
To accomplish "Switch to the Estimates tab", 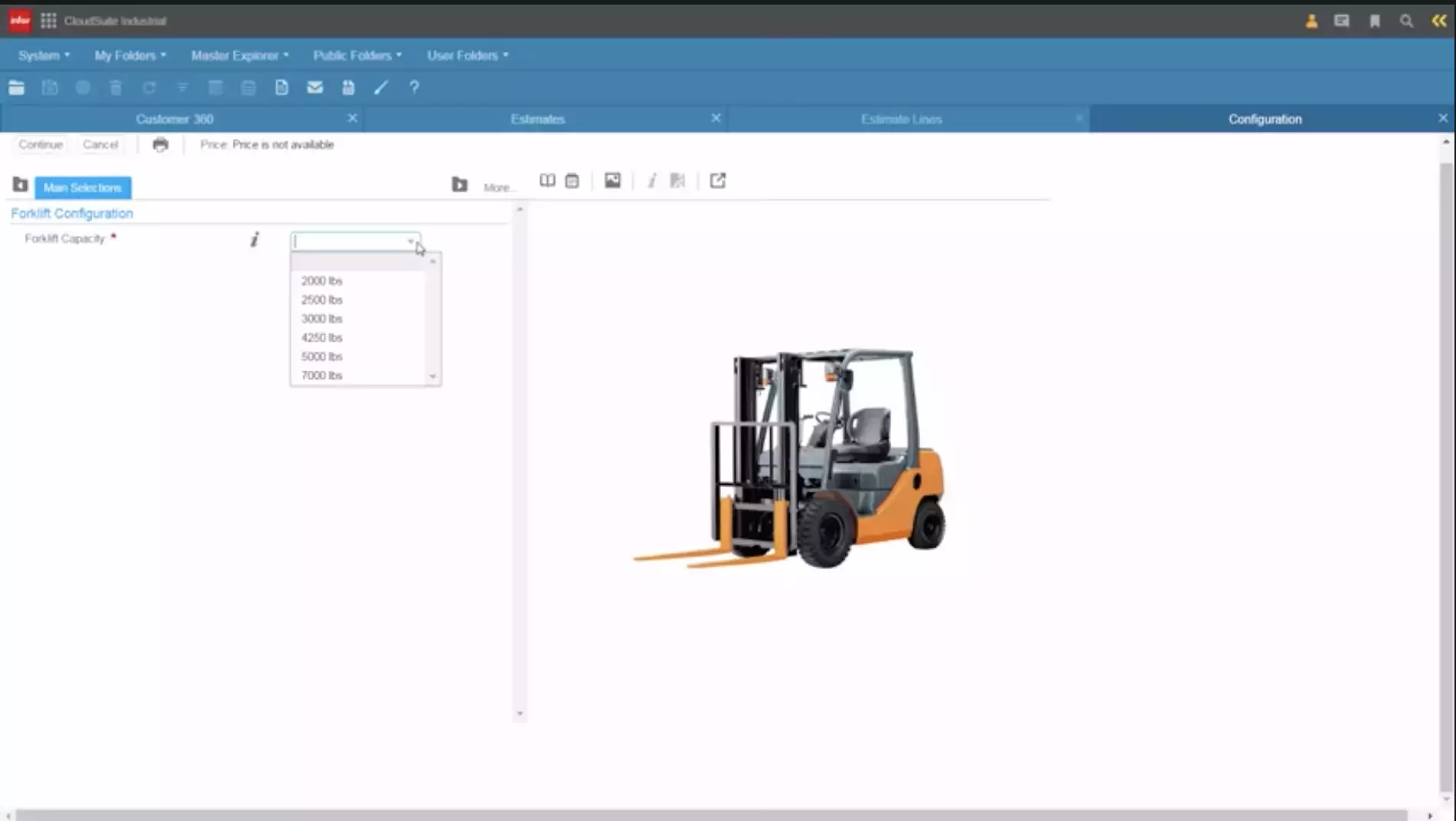I will coord(537,119).
